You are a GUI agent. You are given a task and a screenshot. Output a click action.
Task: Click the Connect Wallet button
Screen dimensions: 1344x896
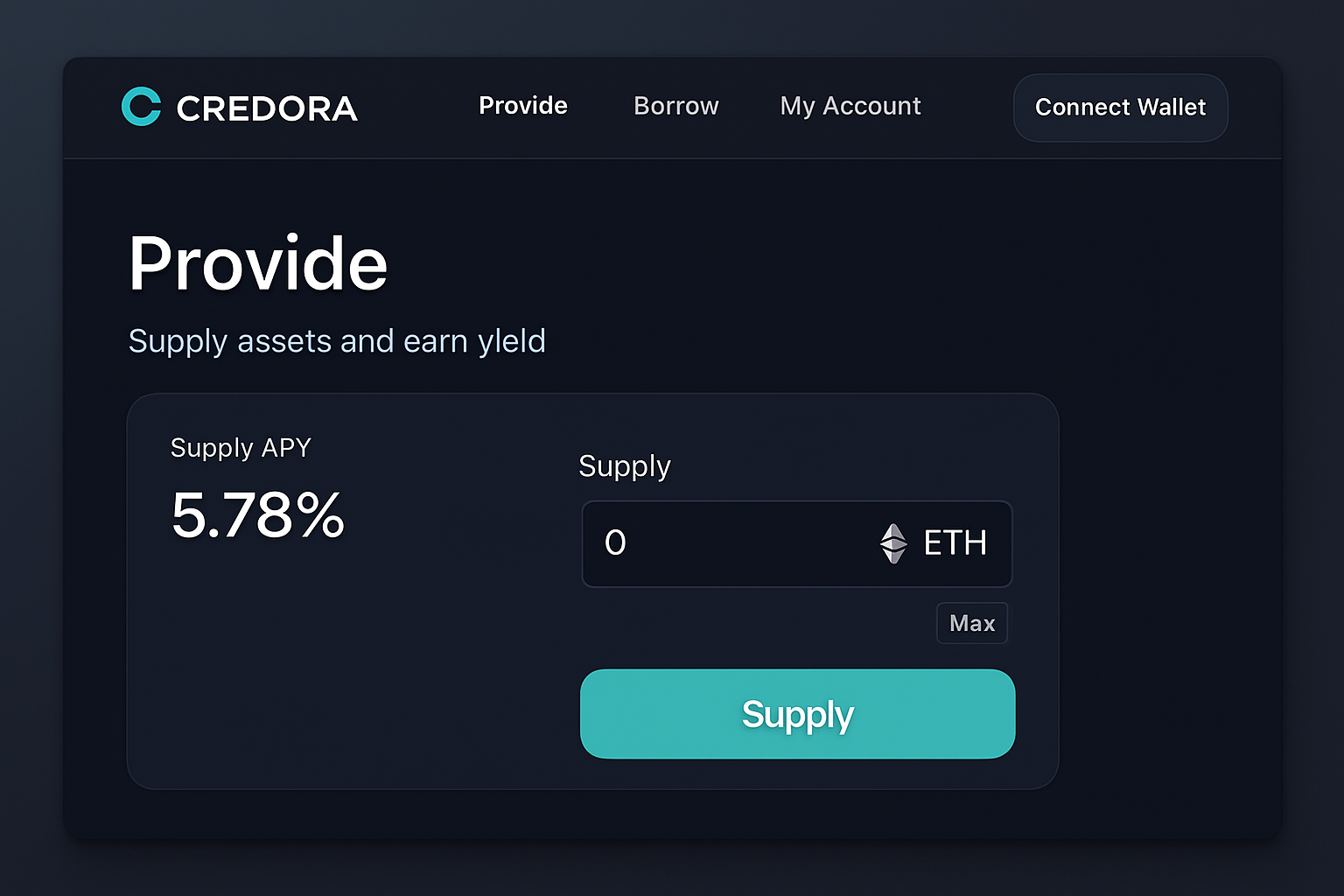pos(1120,108)
